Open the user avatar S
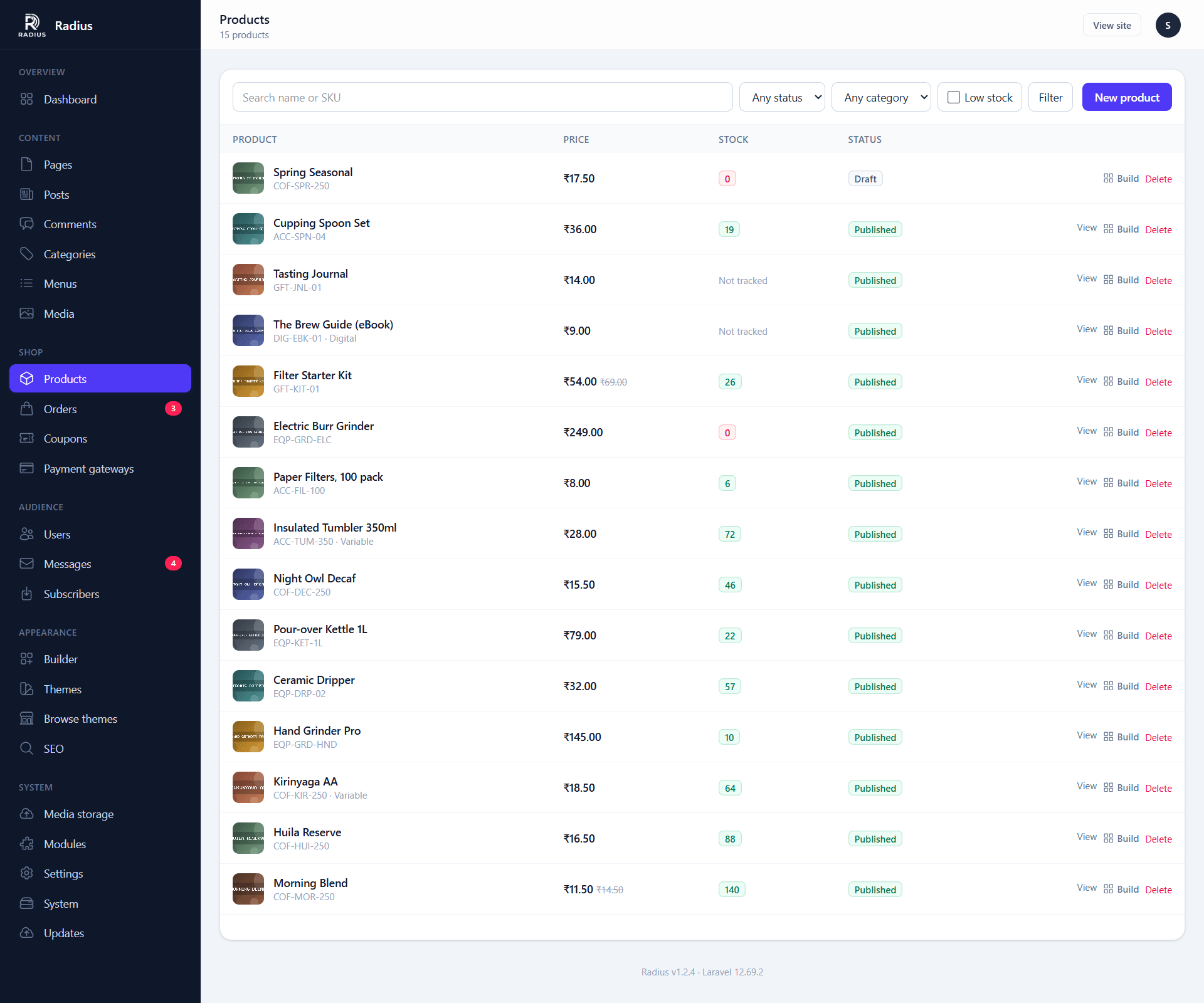The width and height of the screenshot is (1204, 1003). 1168,25
